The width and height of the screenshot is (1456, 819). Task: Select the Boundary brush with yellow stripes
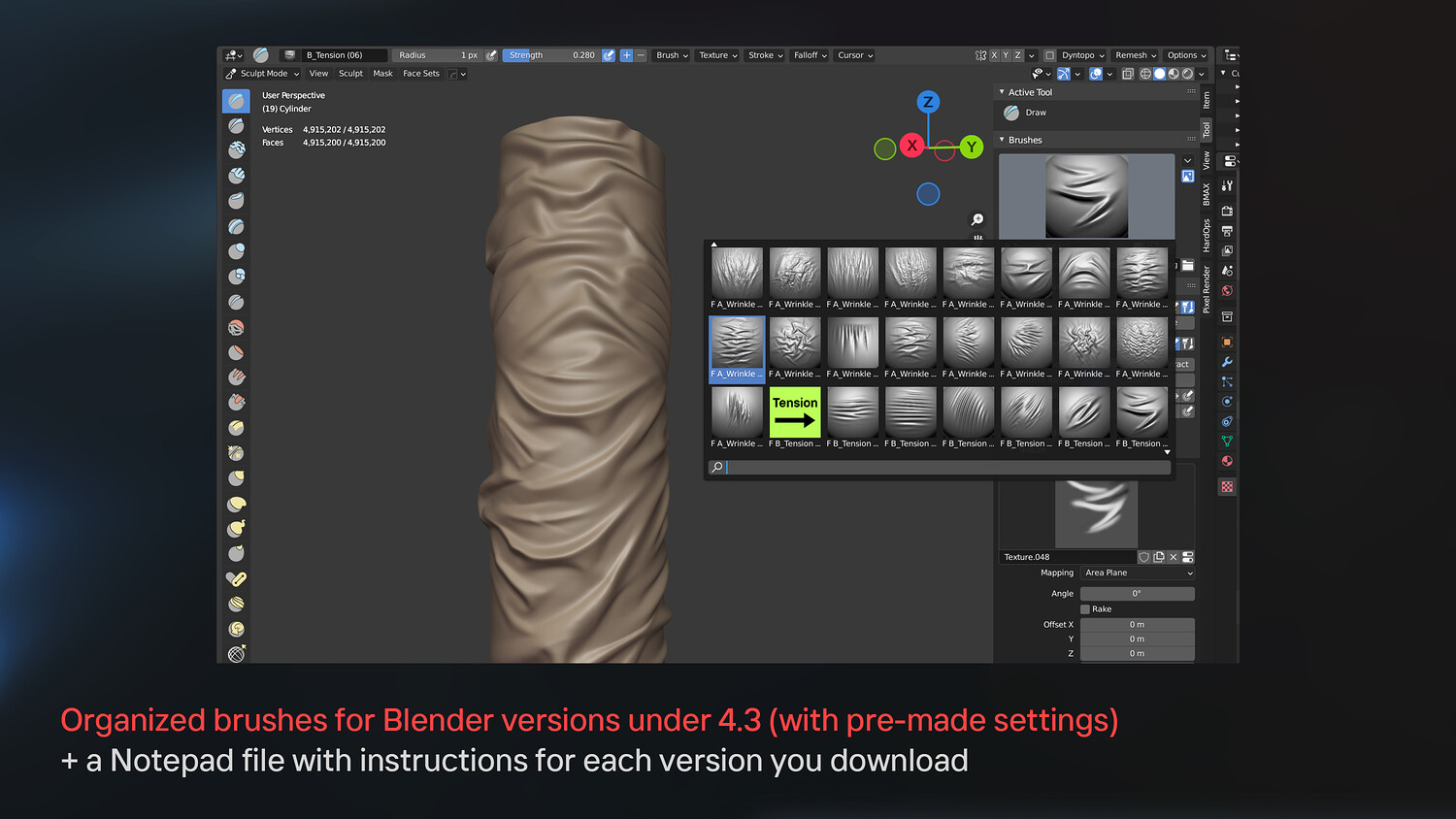click(236, 604)
